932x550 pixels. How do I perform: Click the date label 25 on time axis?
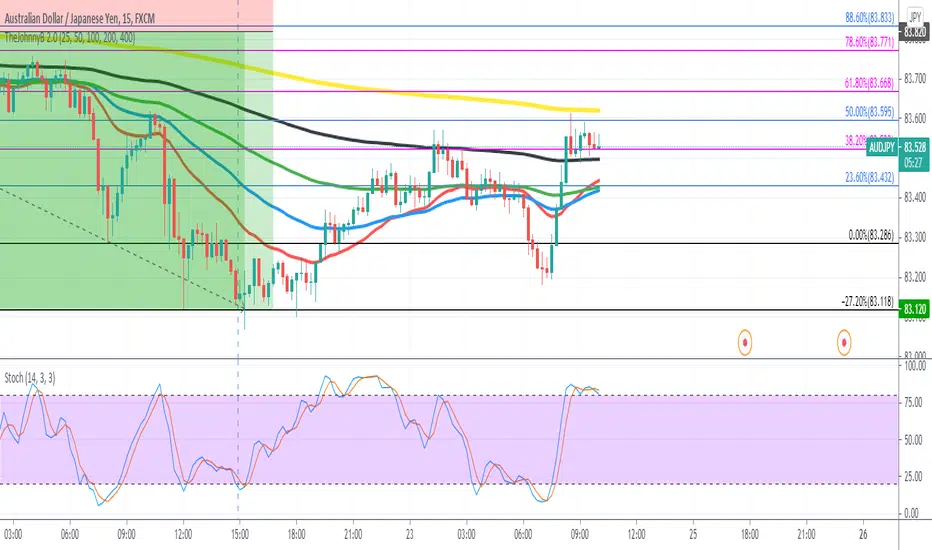click(x=693, y=535)
